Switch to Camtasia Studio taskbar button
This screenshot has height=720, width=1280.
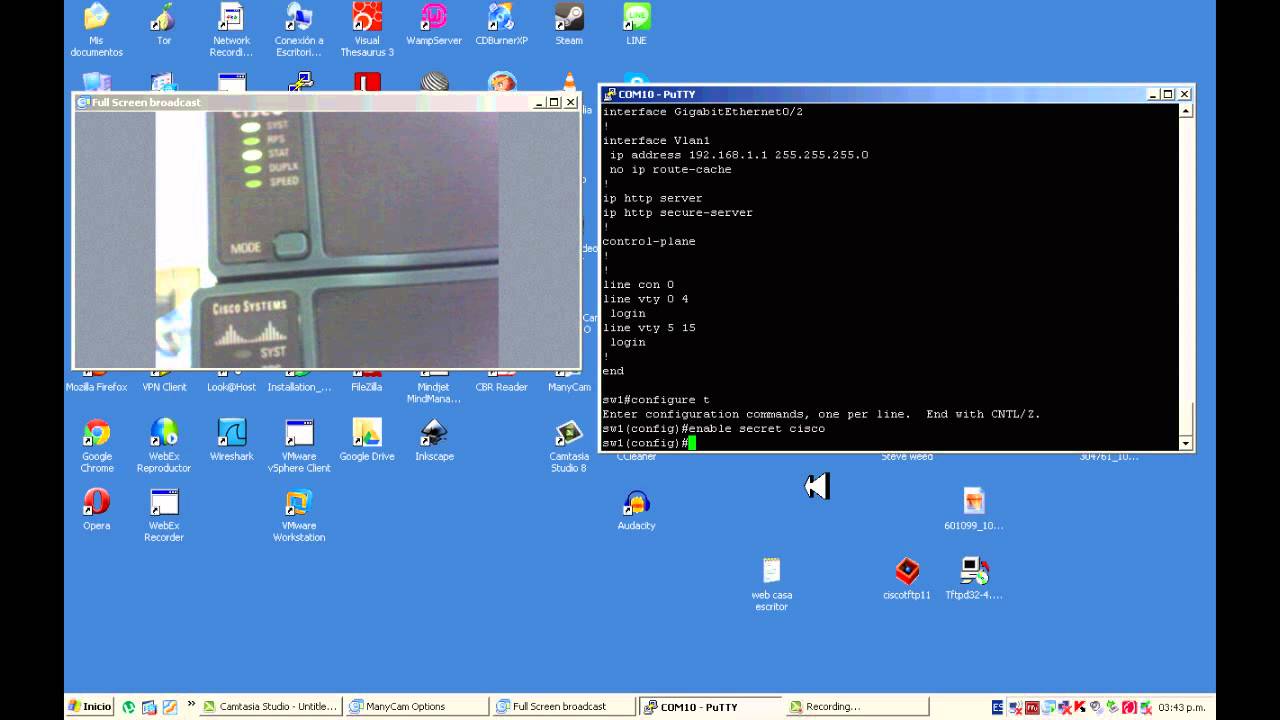tap(271, 706)
